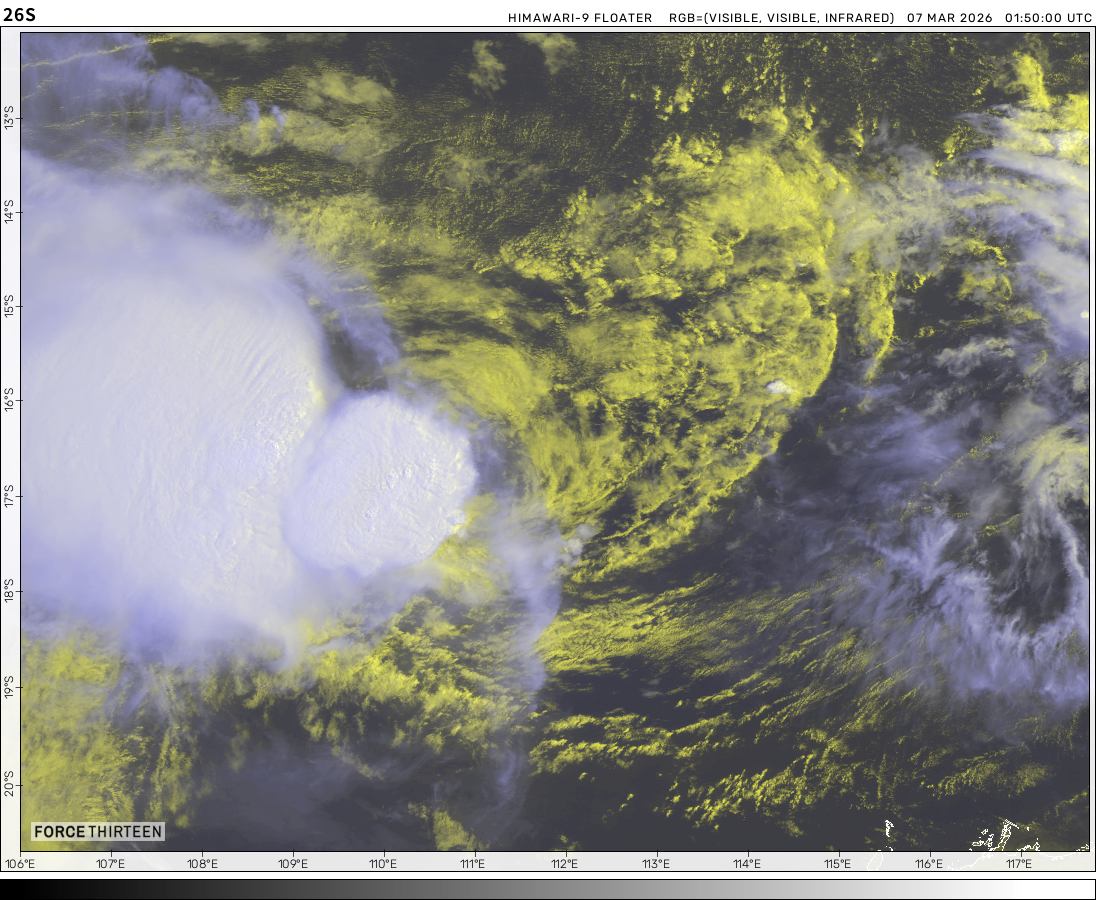
Task: Click the 117°E longitude tick label
Action: 1019,864
